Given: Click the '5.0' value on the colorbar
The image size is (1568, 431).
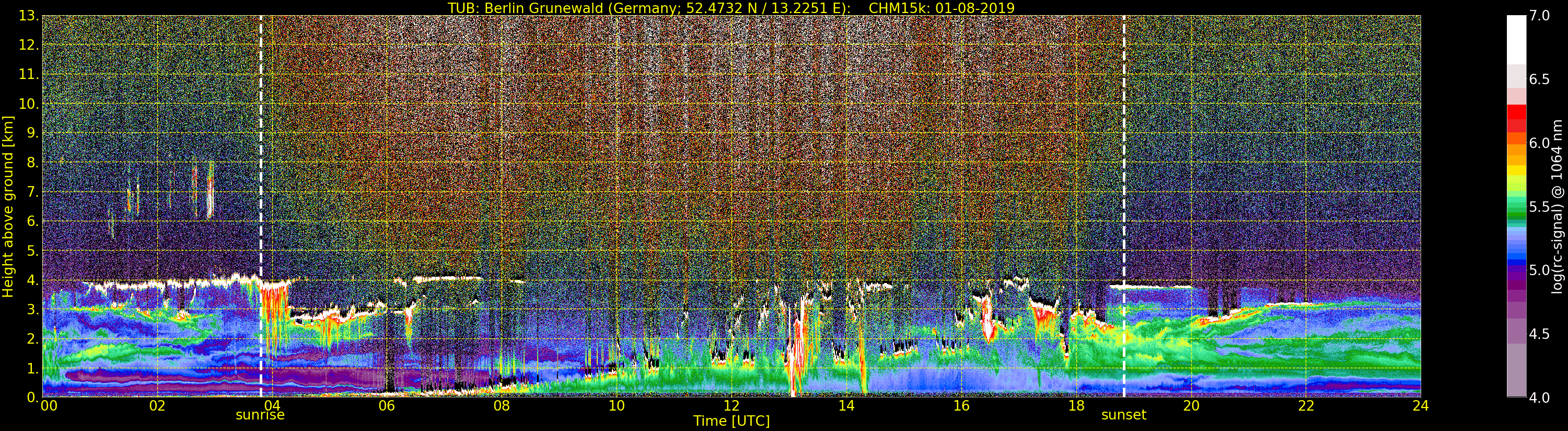Looking at the screenshot, I should (1539, 270).
